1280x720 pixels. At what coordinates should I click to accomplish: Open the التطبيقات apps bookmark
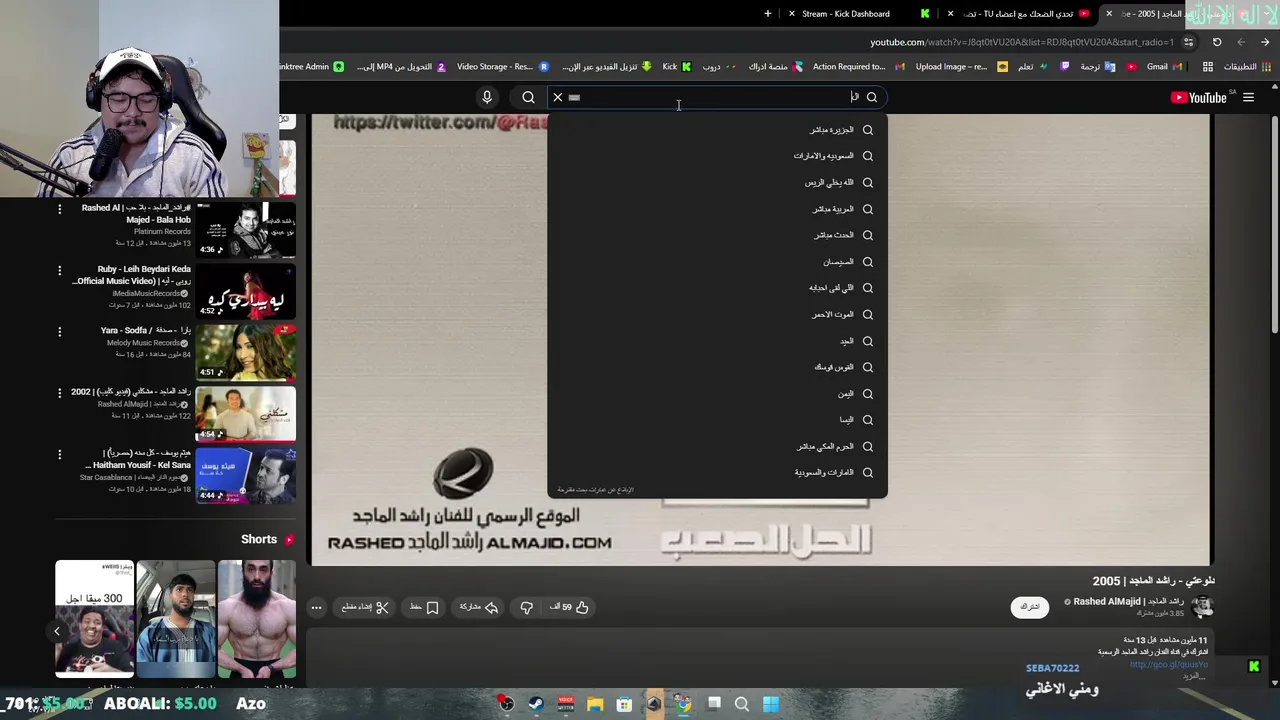coord(1231,67)
